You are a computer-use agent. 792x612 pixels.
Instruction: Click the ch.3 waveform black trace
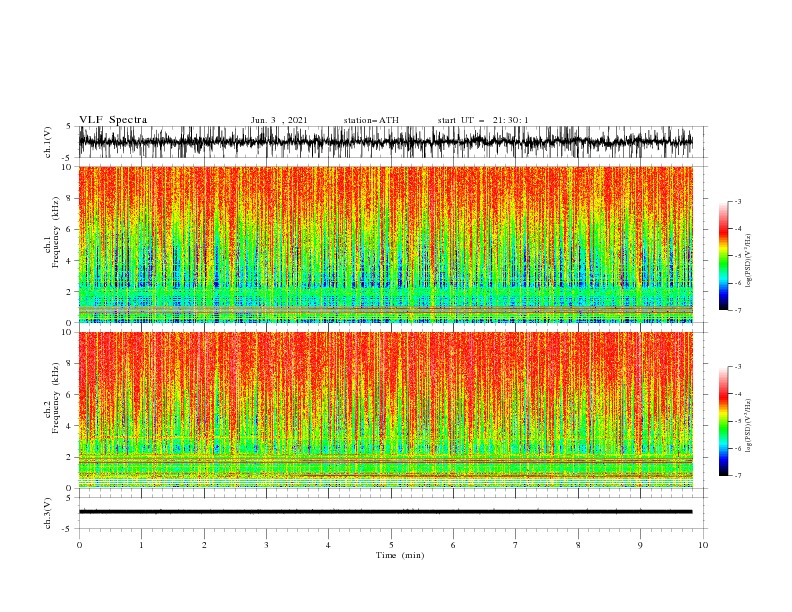point(385,512)
